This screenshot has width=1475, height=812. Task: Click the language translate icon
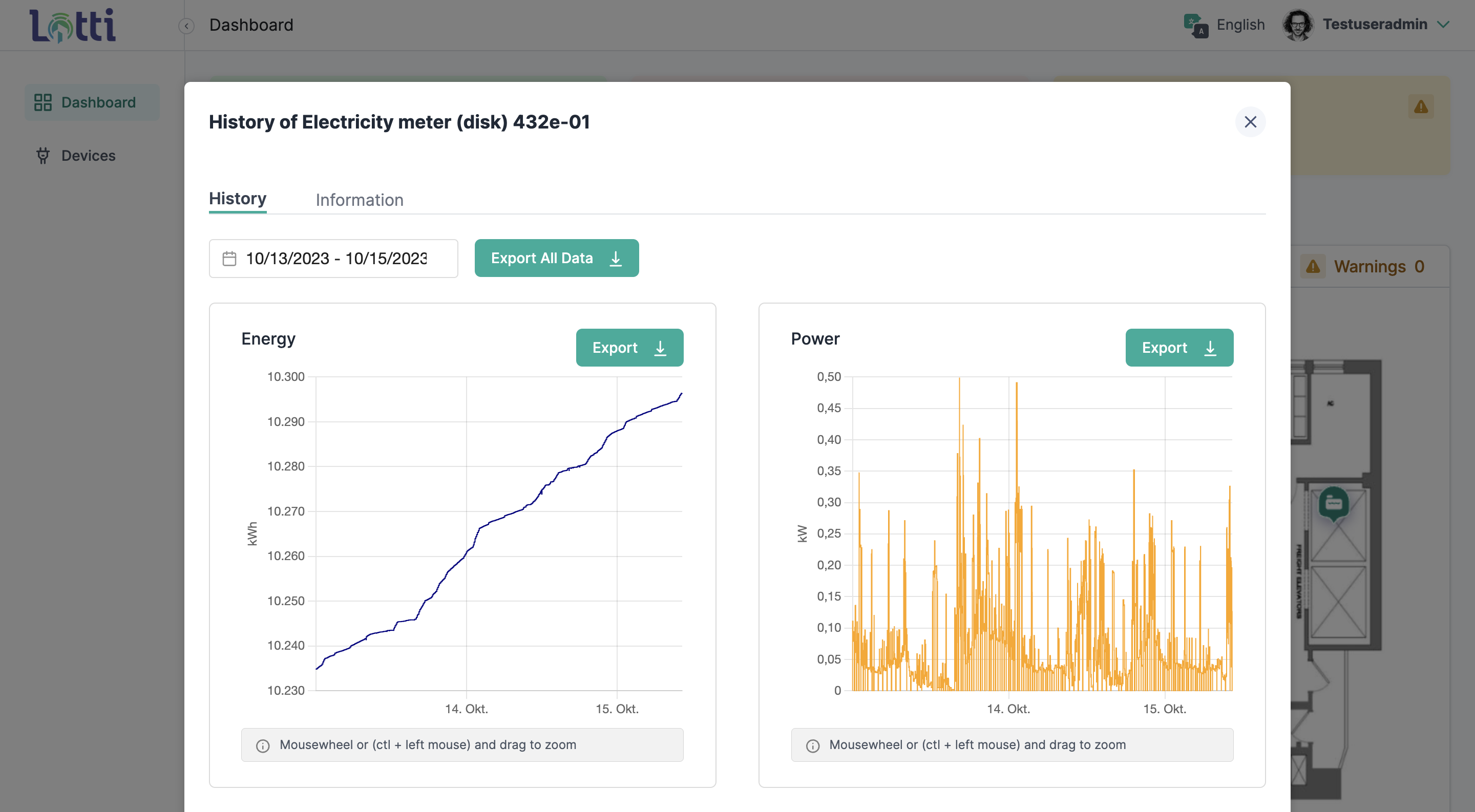coord(1195,25)
